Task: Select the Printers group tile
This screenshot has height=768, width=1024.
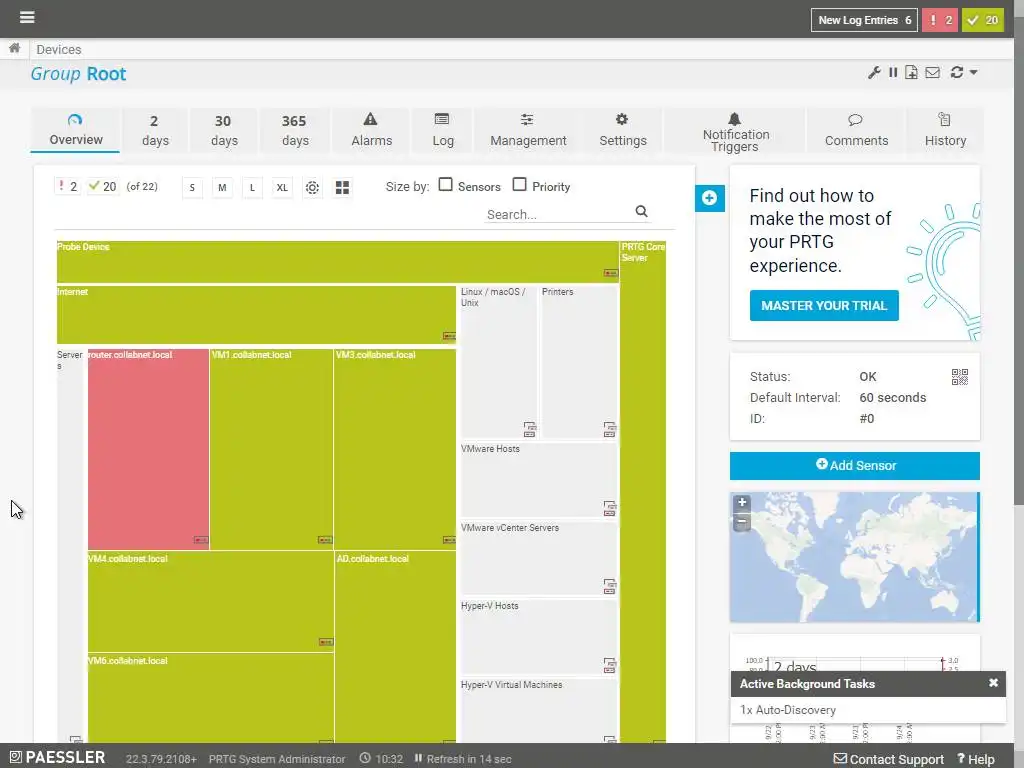Action: coord(579,362)
